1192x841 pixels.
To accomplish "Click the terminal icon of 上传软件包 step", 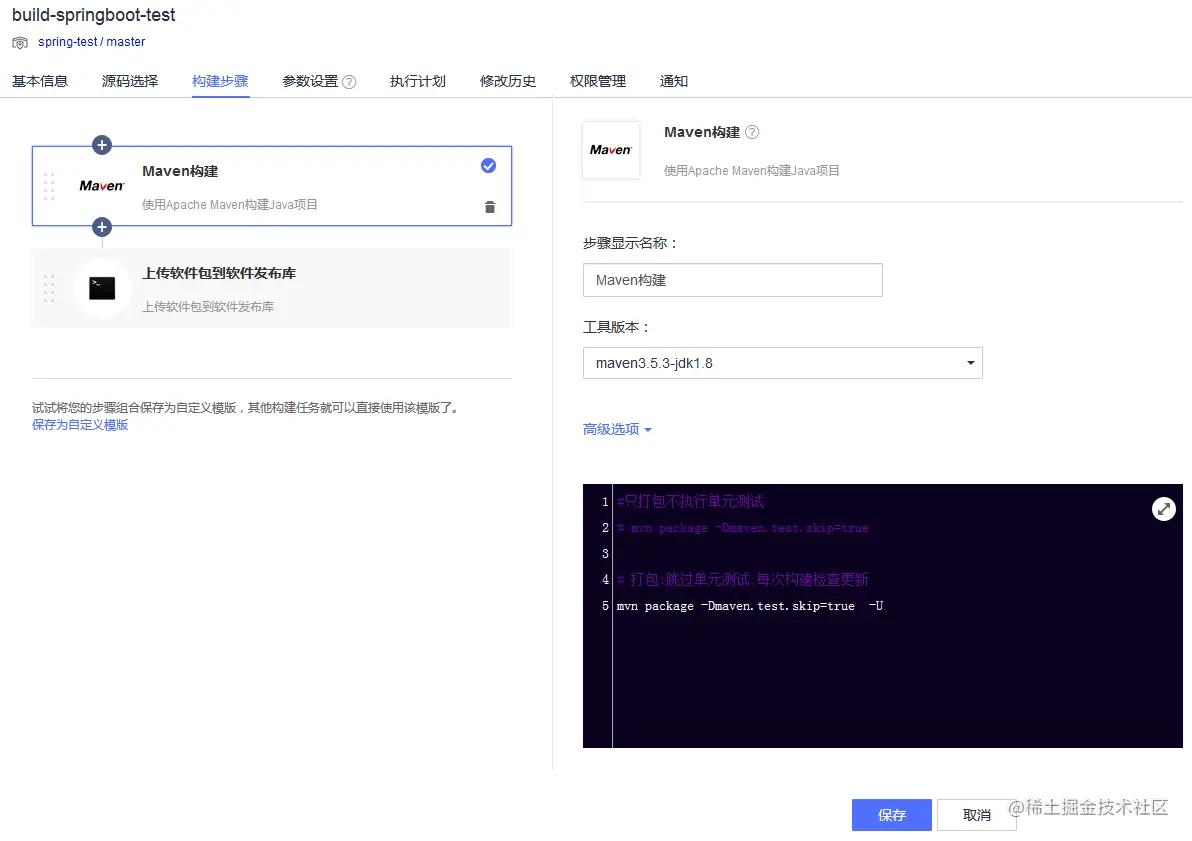I will point(103,289).
